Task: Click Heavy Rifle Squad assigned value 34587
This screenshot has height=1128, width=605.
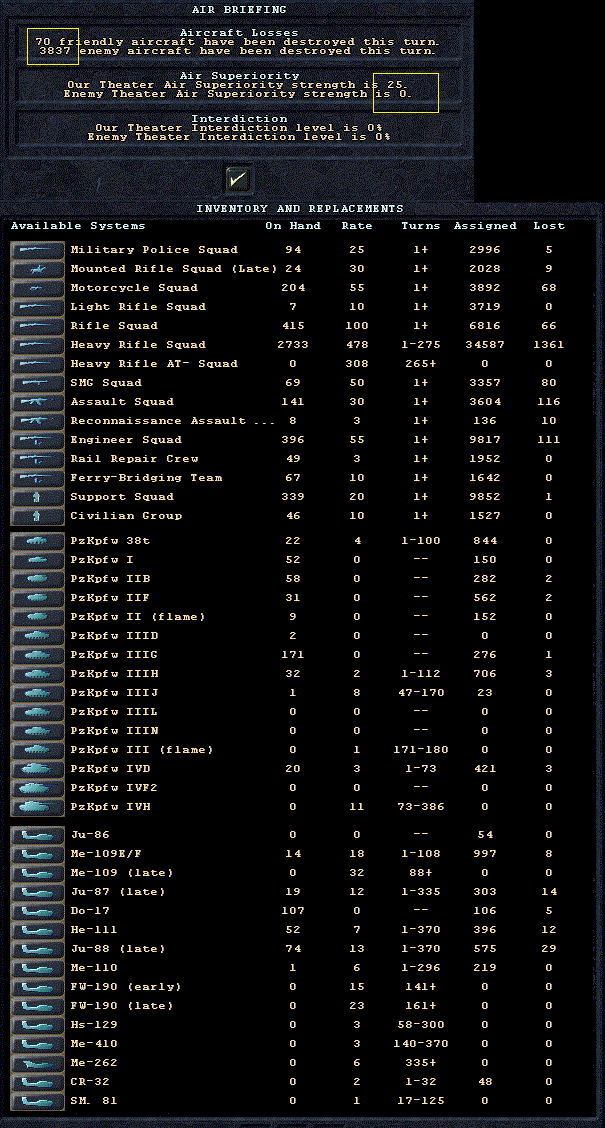Action: 485,345
